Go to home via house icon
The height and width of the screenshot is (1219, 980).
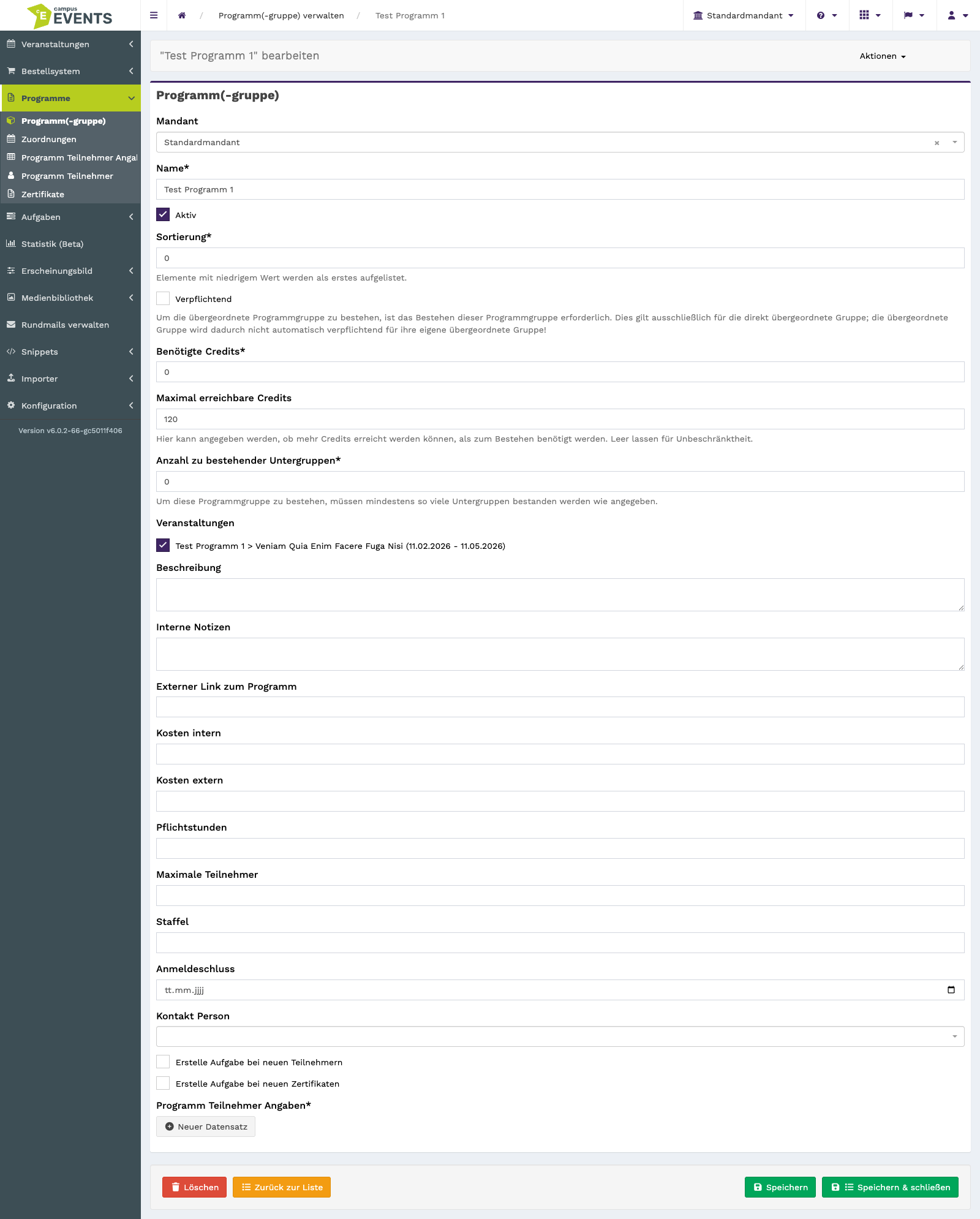pos(182,15)
